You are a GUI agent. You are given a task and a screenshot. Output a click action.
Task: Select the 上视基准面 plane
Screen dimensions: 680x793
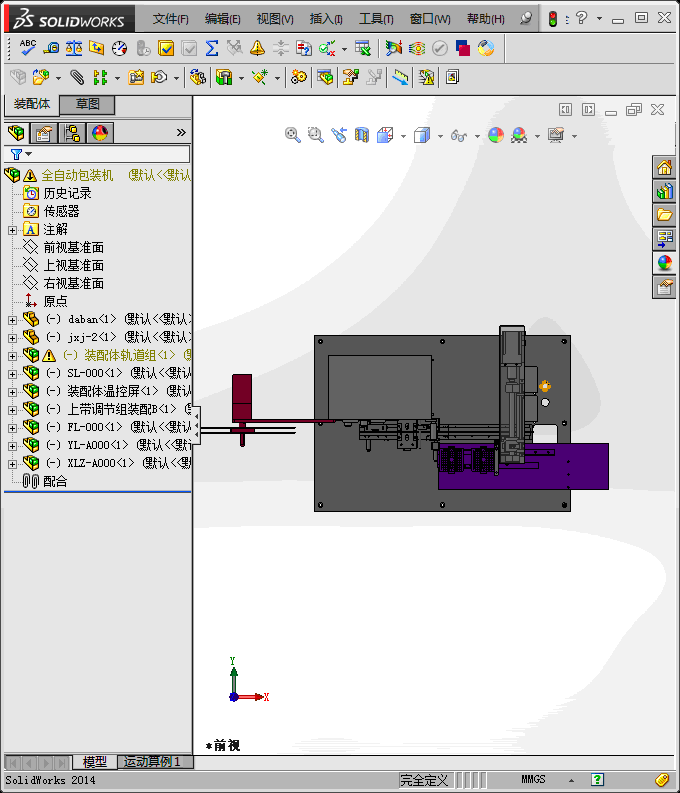pyautogui.click(x=73, y=266)
